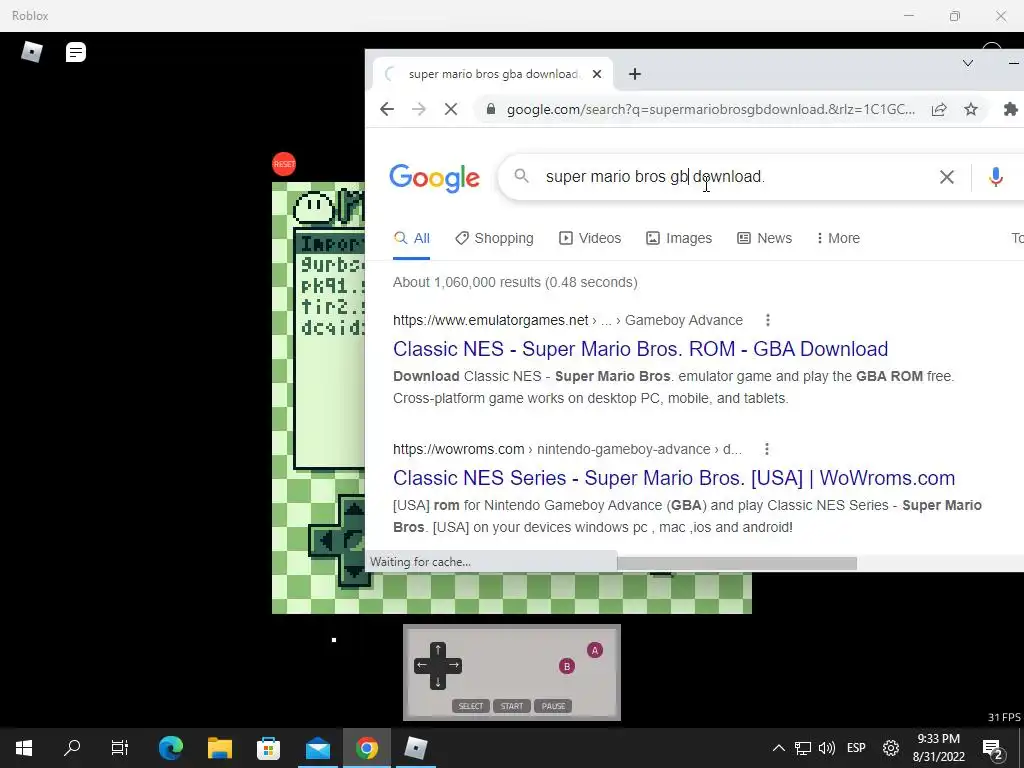
Task: Switch to the News tab
Action: pyautogui.click(x=764, y=238)
